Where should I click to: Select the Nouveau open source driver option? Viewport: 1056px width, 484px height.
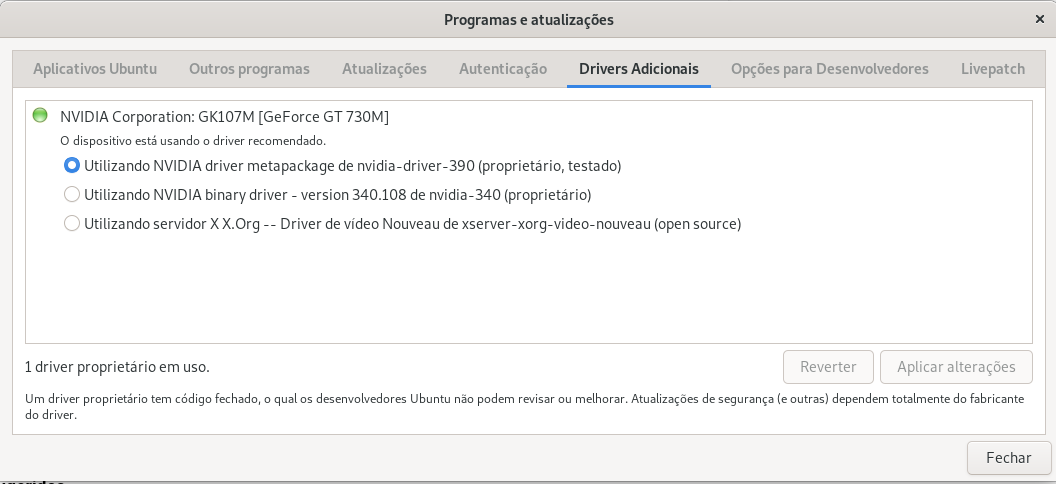coord(71,223)
